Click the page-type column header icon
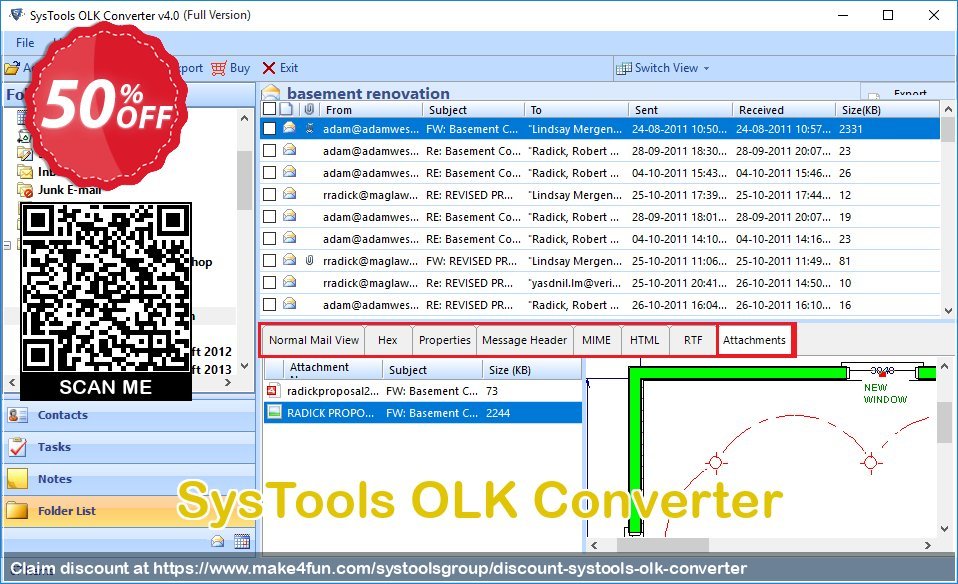 point(287,109)
